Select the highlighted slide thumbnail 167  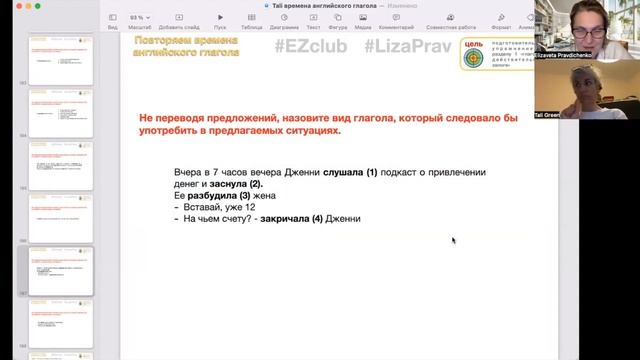pos(61,271)
